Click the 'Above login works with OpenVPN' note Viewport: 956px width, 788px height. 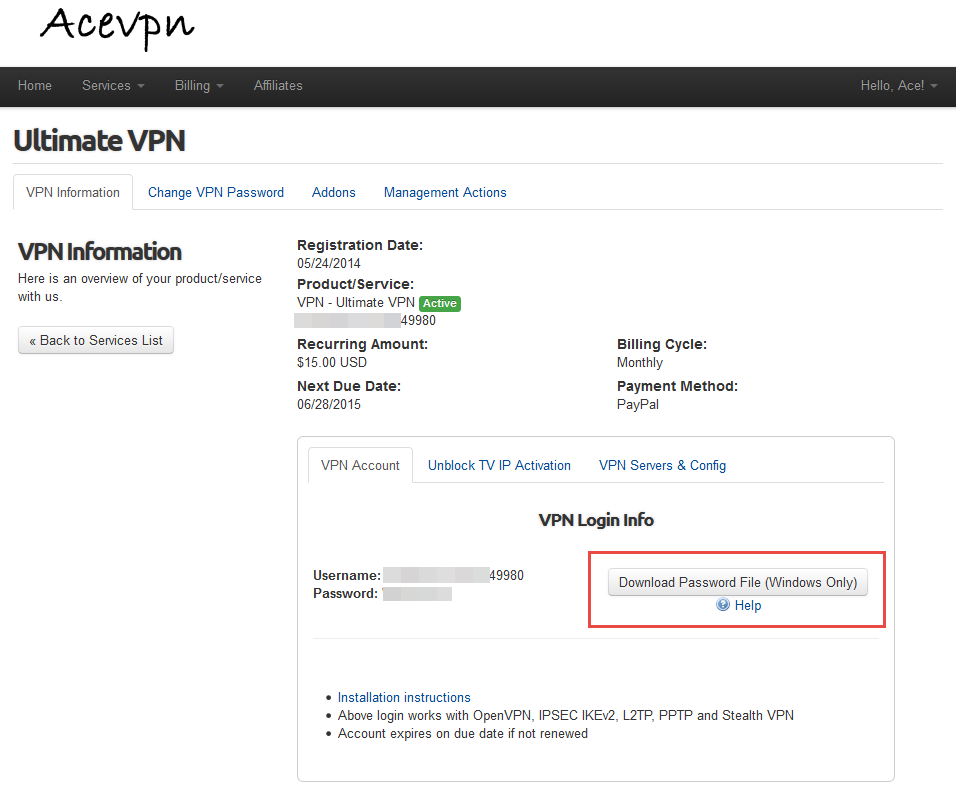[x=566, y=715]
